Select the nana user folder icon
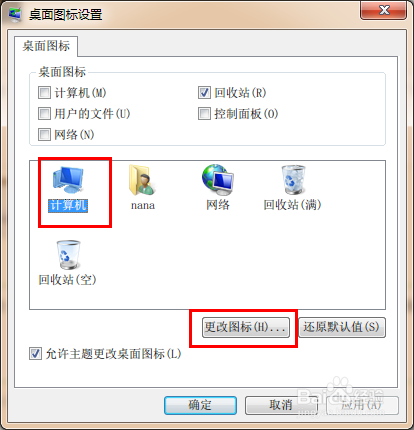The image size is (414, 430). click(142, 180)
